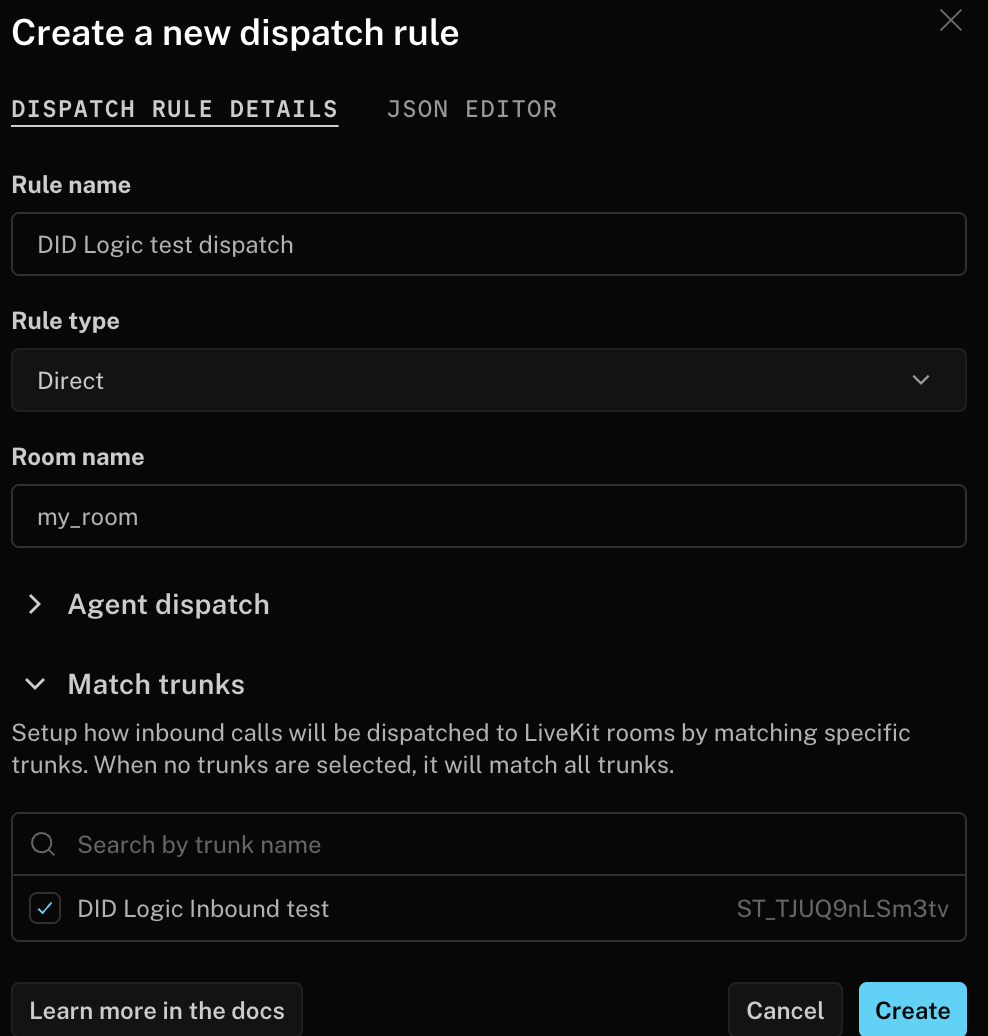The image size is (988, 1036).
Task: Click the Agent dispatch section heading
Action: (168, 604)
